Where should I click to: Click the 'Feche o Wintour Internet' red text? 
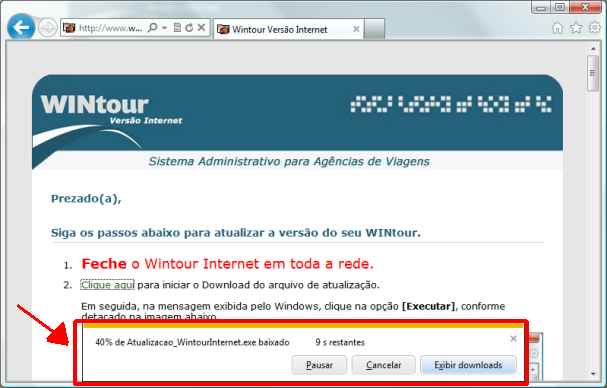click(228, 264)
